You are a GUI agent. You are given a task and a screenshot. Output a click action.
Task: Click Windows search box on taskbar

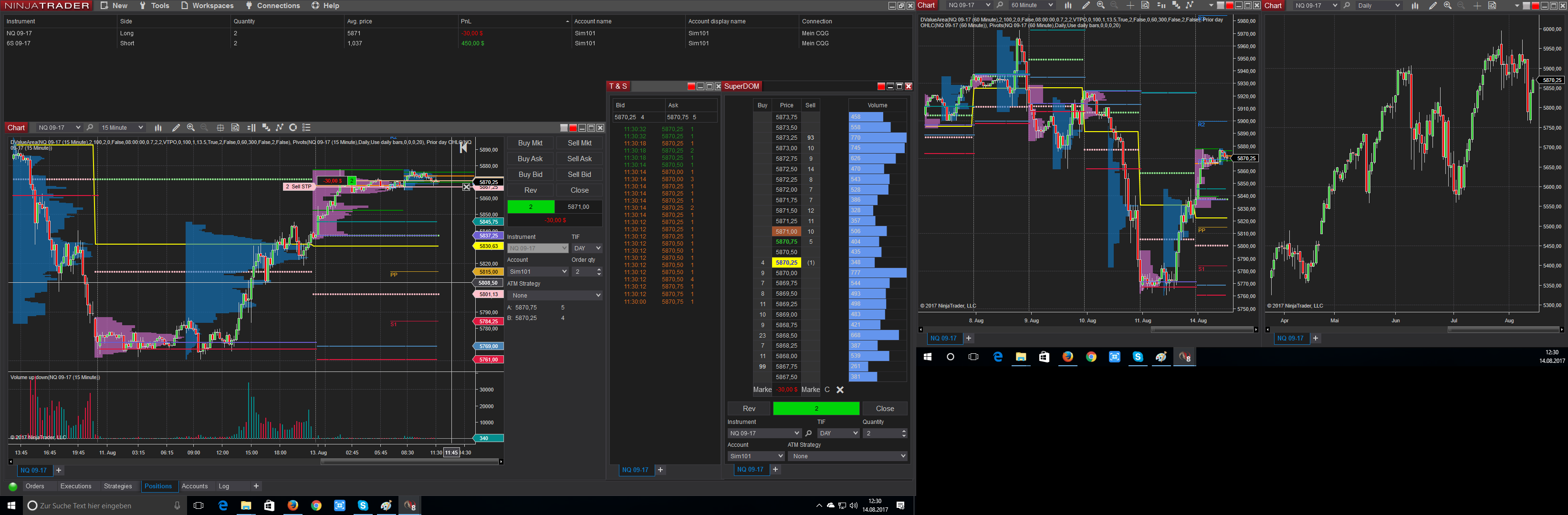pyautogui.click(x=104, y=505)
